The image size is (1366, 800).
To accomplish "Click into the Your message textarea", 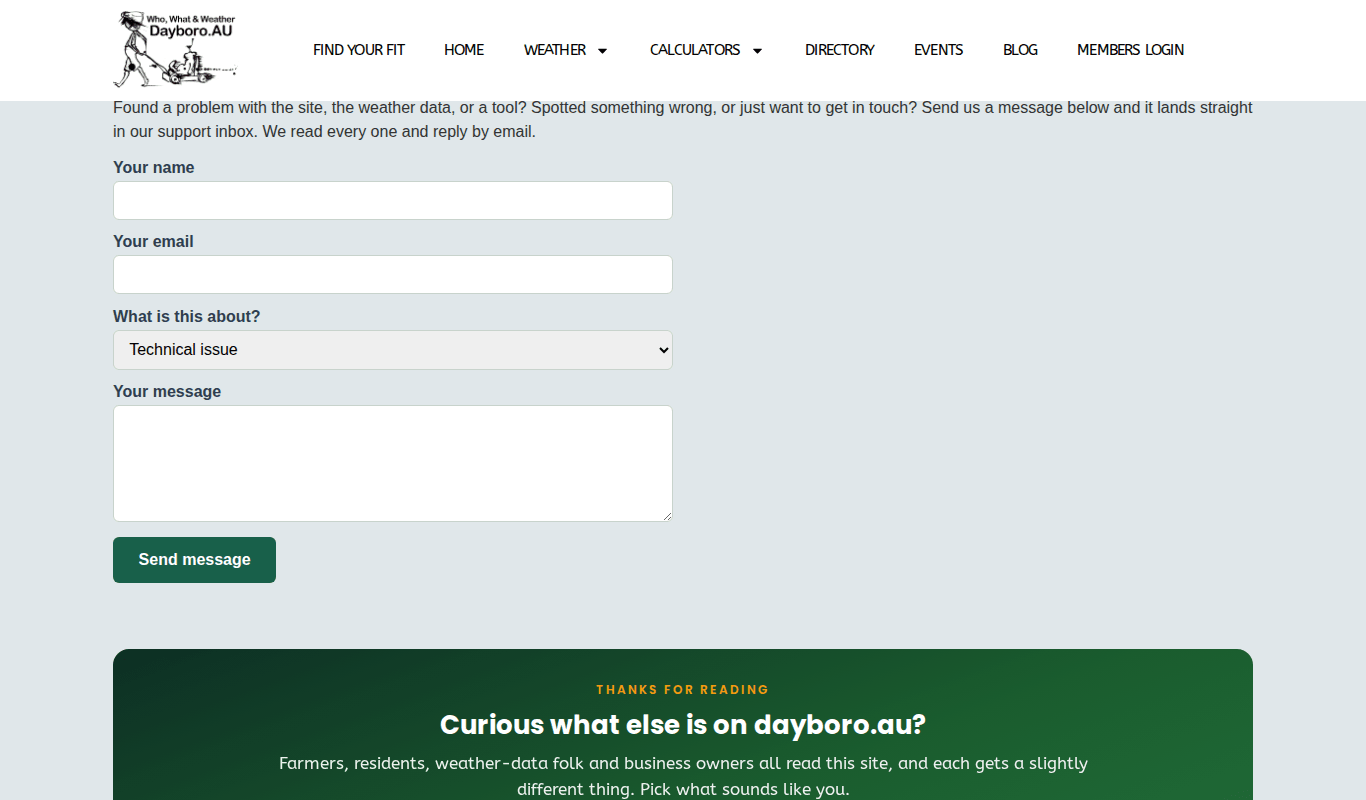I will pyautogui.click(x=393, y=463).
